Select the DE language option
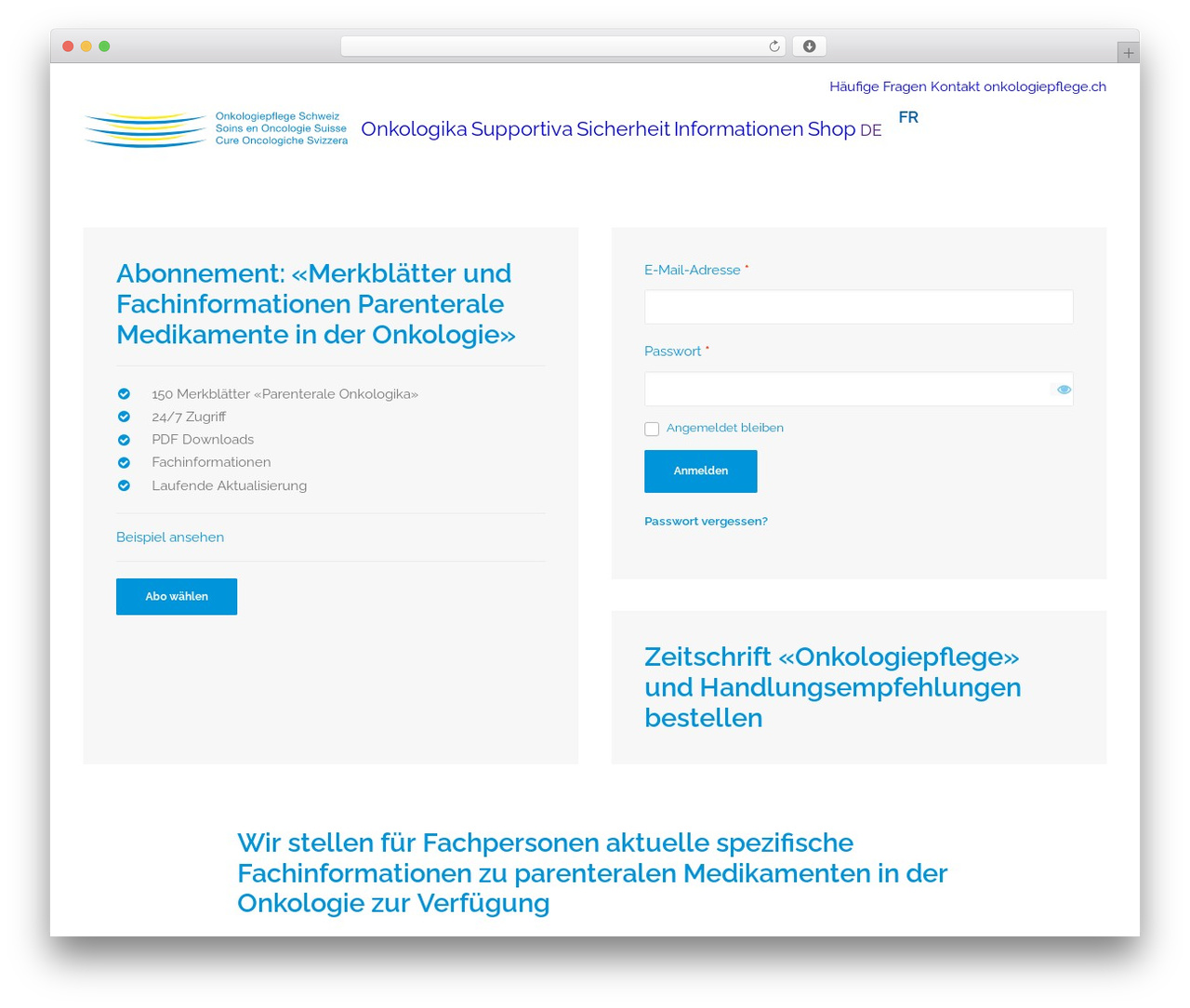 click(870, 131)
